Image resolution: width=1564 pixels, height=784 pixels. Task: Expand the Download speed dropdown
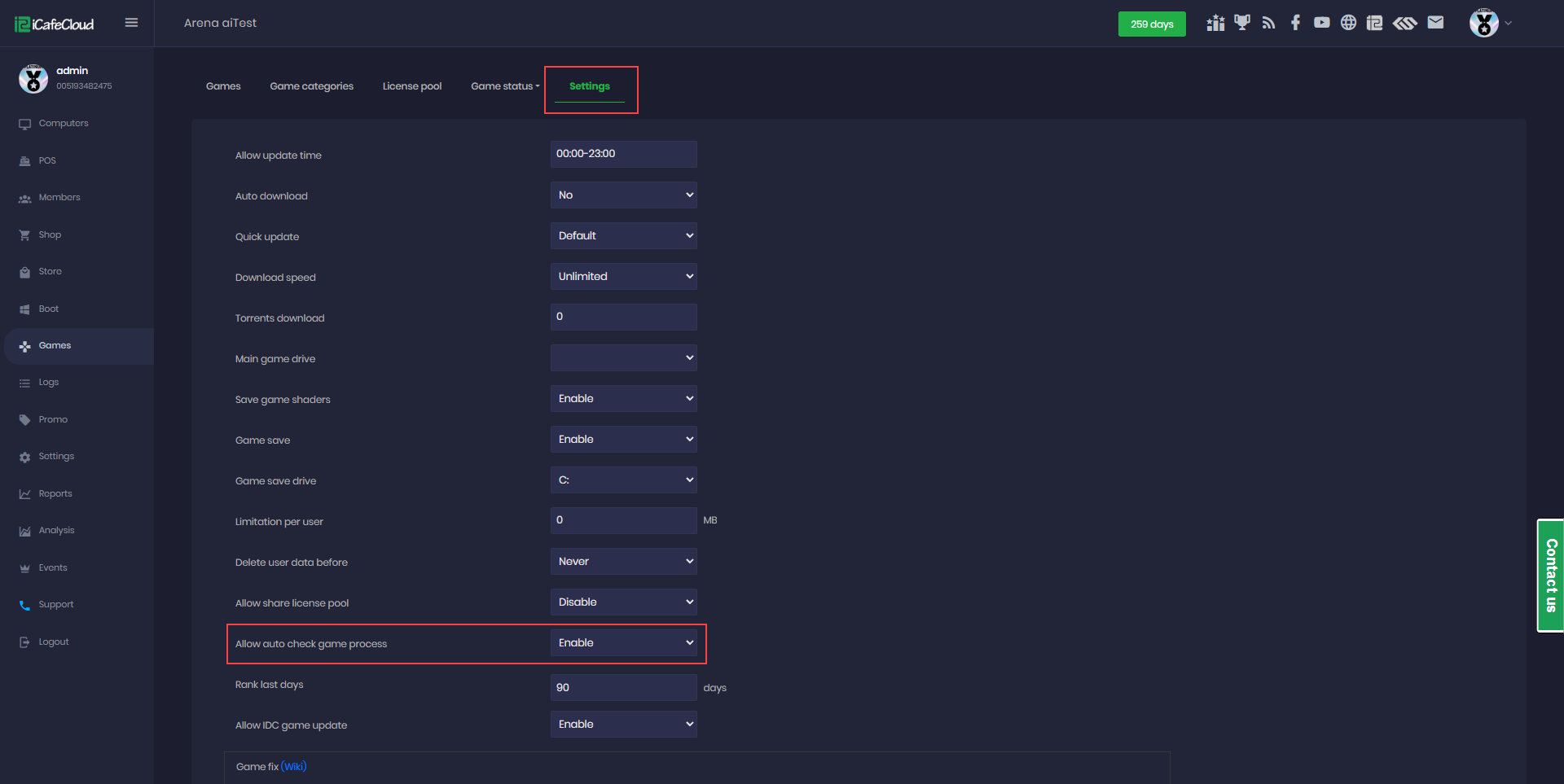(x=623, y=277)
